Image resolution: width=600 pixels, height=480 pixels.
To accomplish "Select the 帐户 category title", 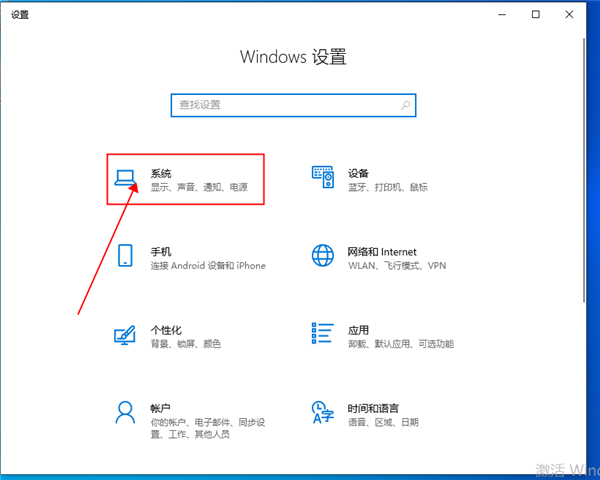I will (x=160, y=408).
